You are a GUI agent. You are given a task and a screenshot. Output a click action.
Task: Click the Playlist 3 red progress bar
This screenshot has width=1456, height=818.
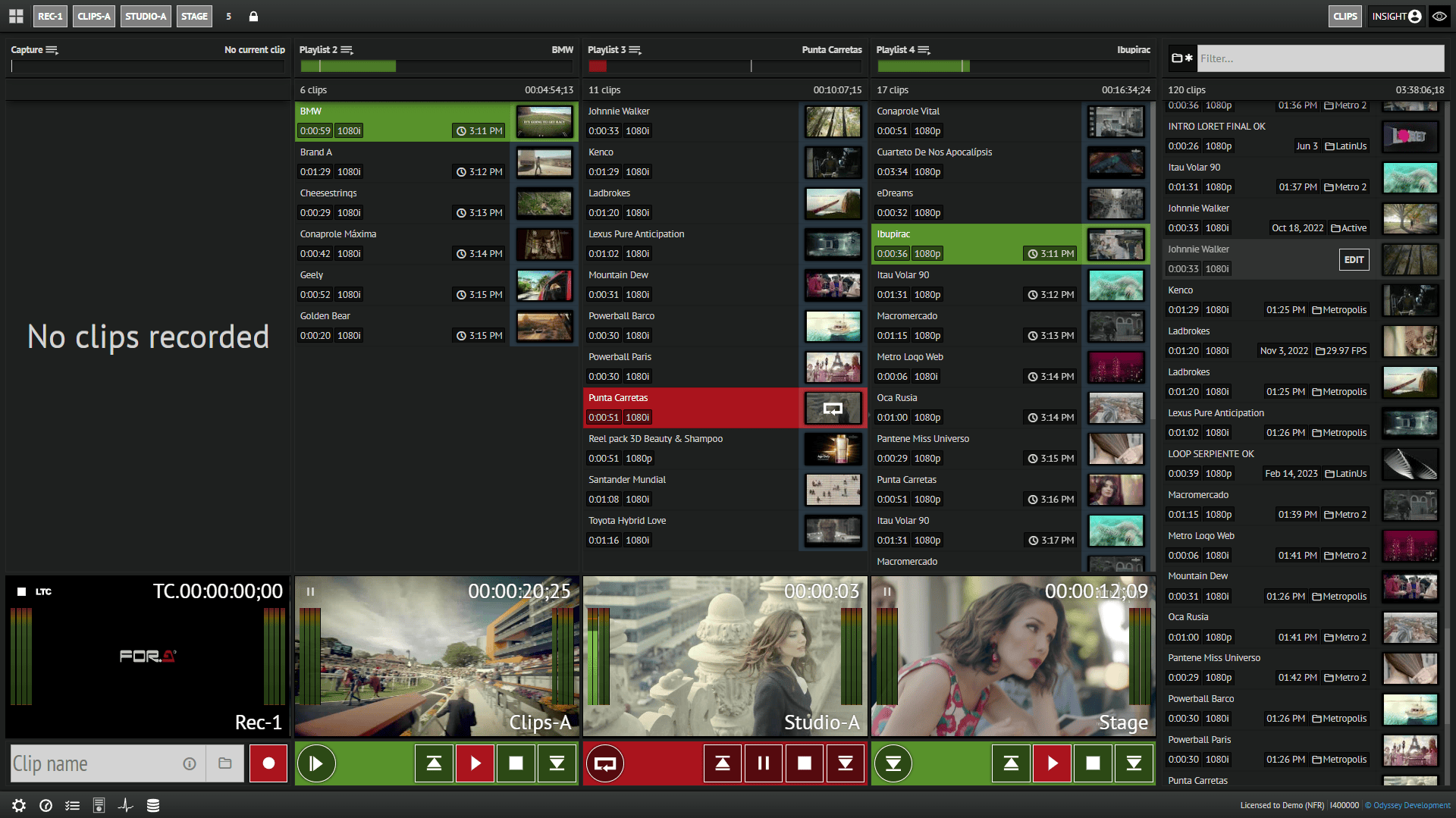pos(598,67)
